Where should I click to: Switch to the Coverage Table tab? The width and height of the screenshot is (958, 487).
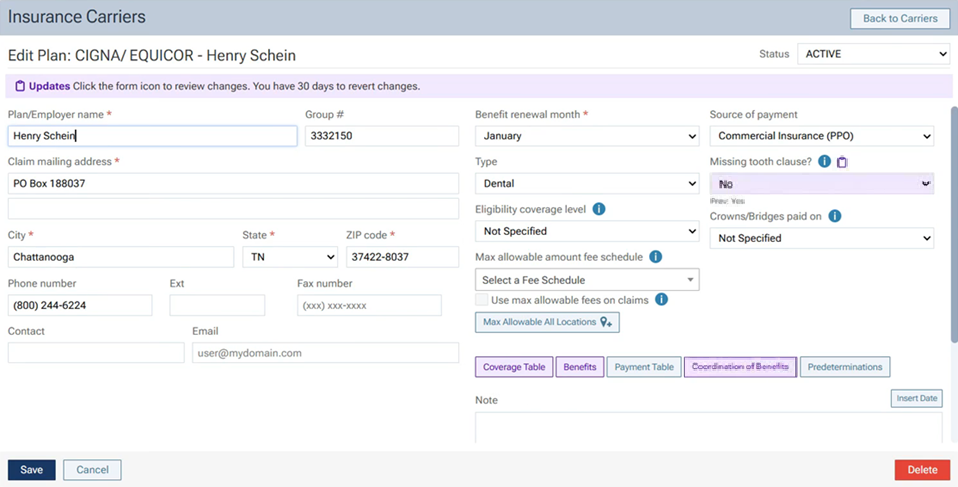coord(514,367)
